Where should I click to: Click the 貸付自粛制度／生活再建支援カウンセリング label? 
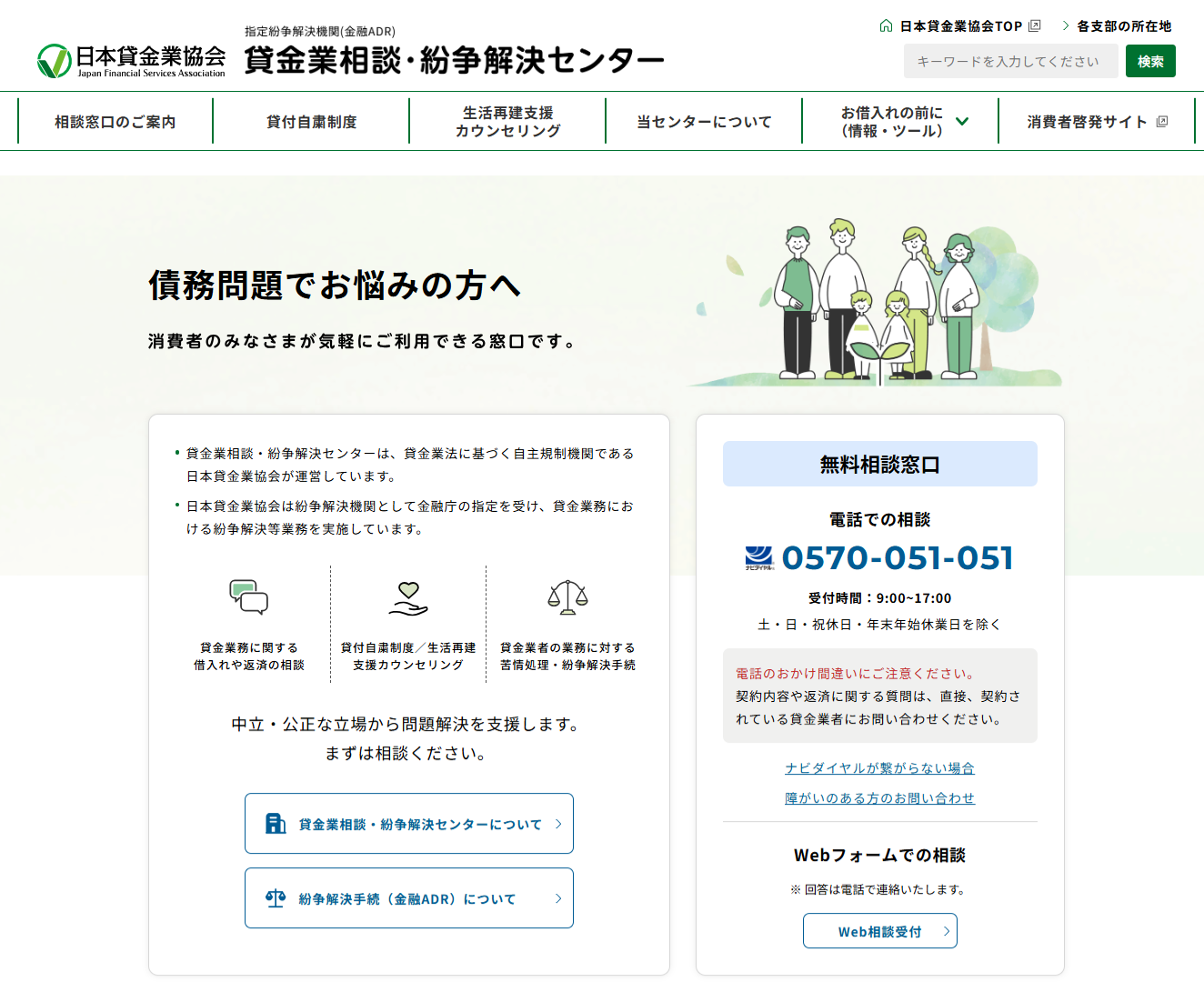[408, 656]
